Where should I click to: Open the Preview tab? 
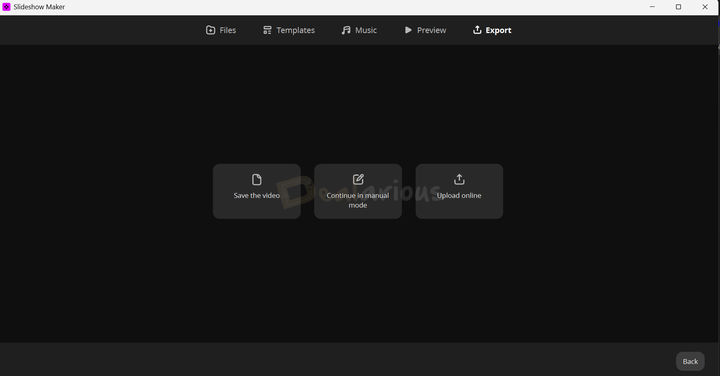point(425,30)
